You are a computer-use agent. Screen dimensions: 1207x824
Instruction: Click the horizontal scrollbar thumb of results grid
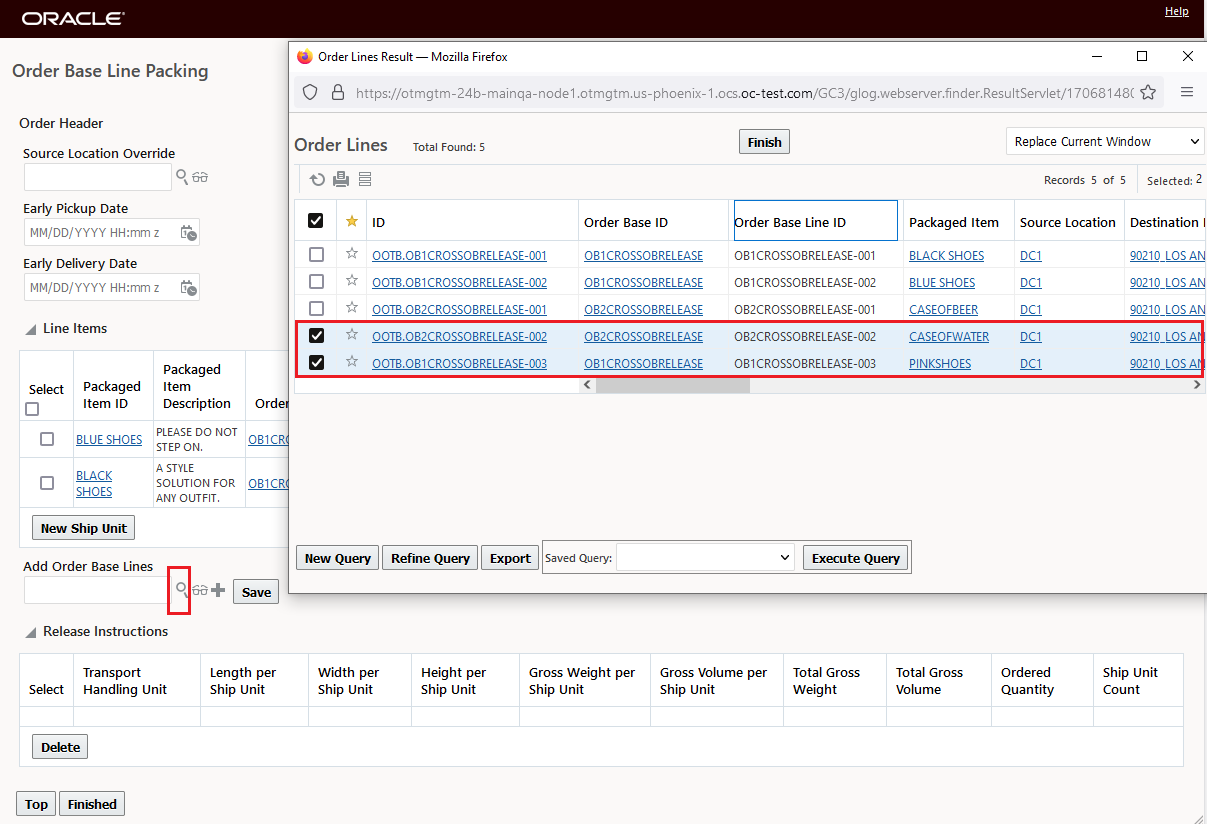672,384
